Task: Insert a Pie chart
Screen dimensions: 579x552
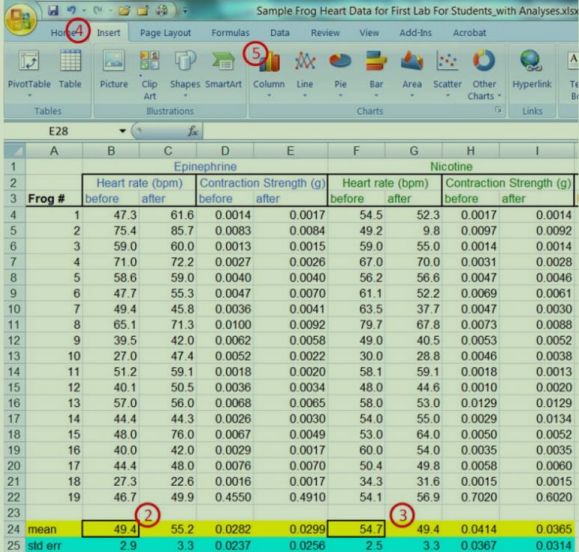Action: (x=340, y=74)
